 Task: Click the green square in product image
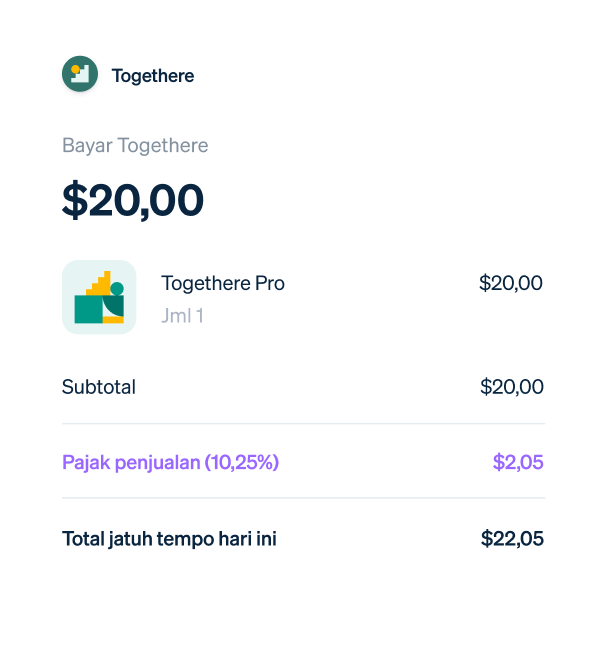88,309
